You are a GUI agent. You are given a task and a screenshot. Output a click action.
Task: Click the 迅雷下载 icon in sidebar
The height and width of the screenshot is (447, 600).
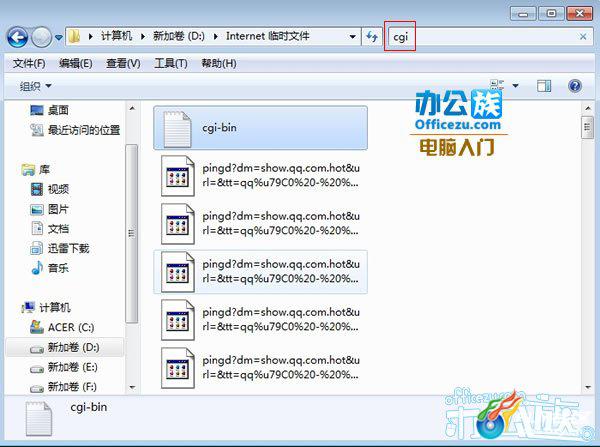[37, 248]
